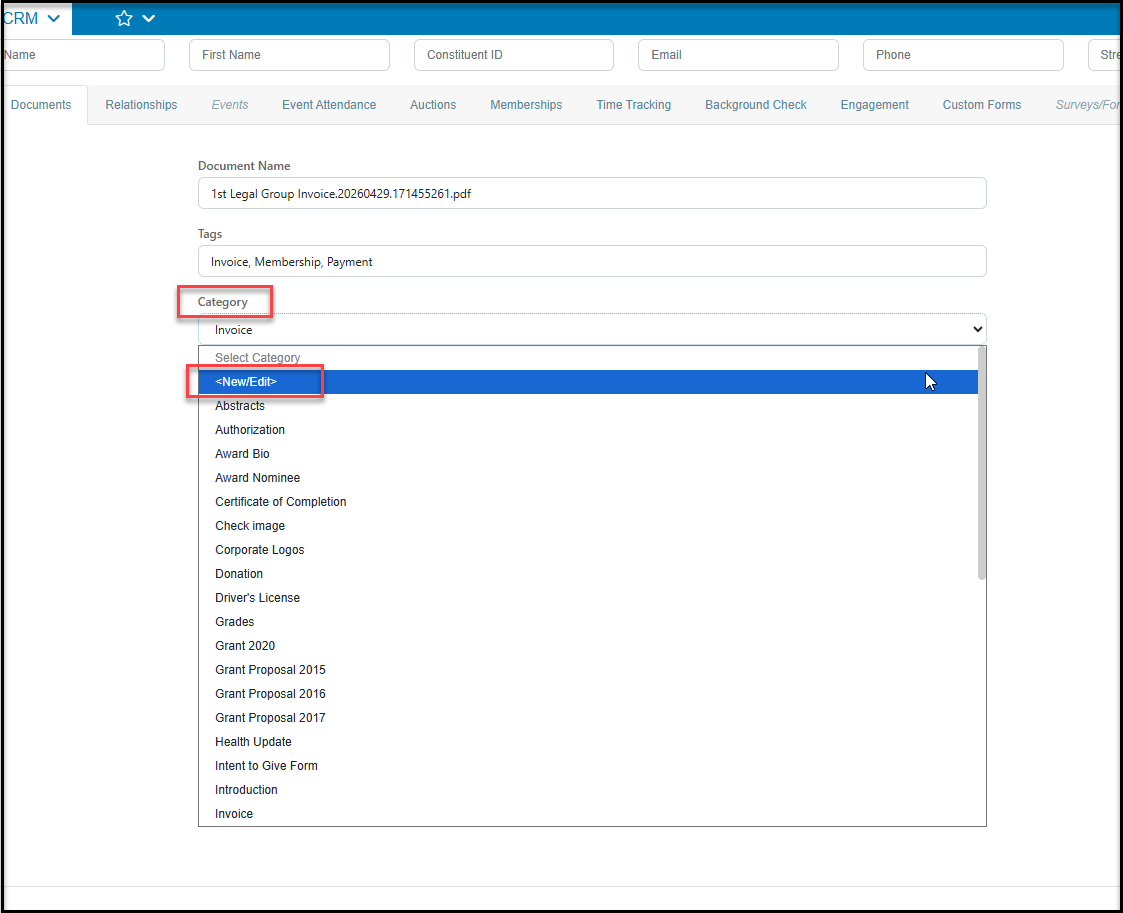The height and width of the screenshot is (913, 1123).
Task: Choose the Check image category
Action: tap(588, 526)
